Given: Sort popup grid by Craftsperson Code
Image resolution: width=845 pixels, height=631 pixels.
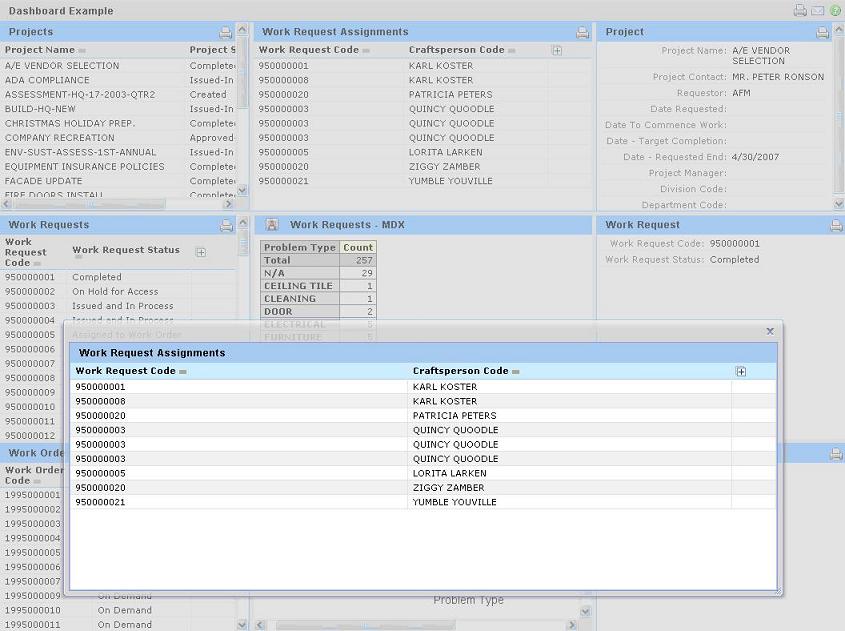Looking at the screenshot, I should tap(461, 371).
